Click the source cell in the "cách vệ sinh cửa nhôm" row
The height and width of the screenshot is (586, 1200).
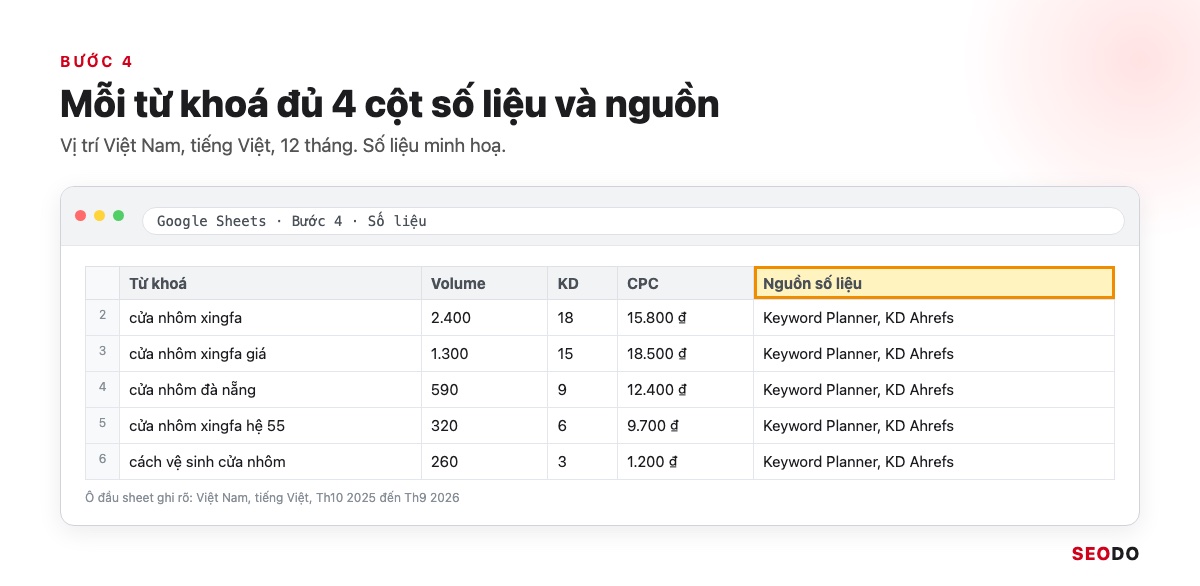pos(934,462)
